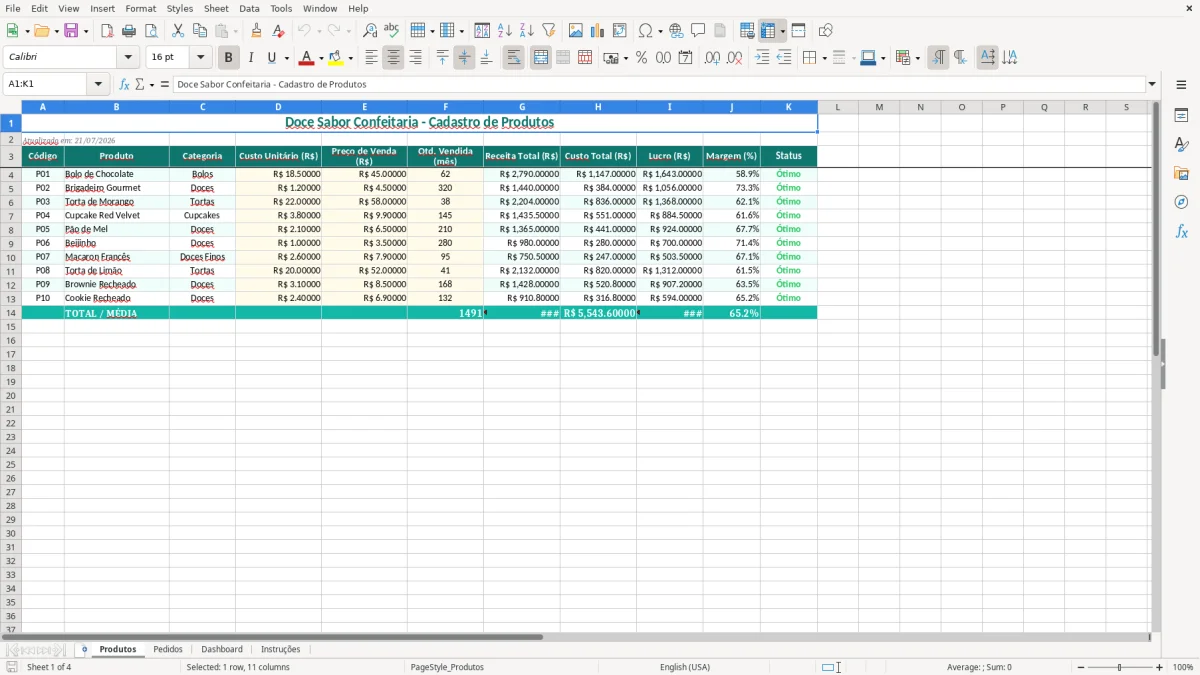Toggle Center Horizontally alignment
Image resolution: width=1200 pixels, height=675 pixels.
393,58
